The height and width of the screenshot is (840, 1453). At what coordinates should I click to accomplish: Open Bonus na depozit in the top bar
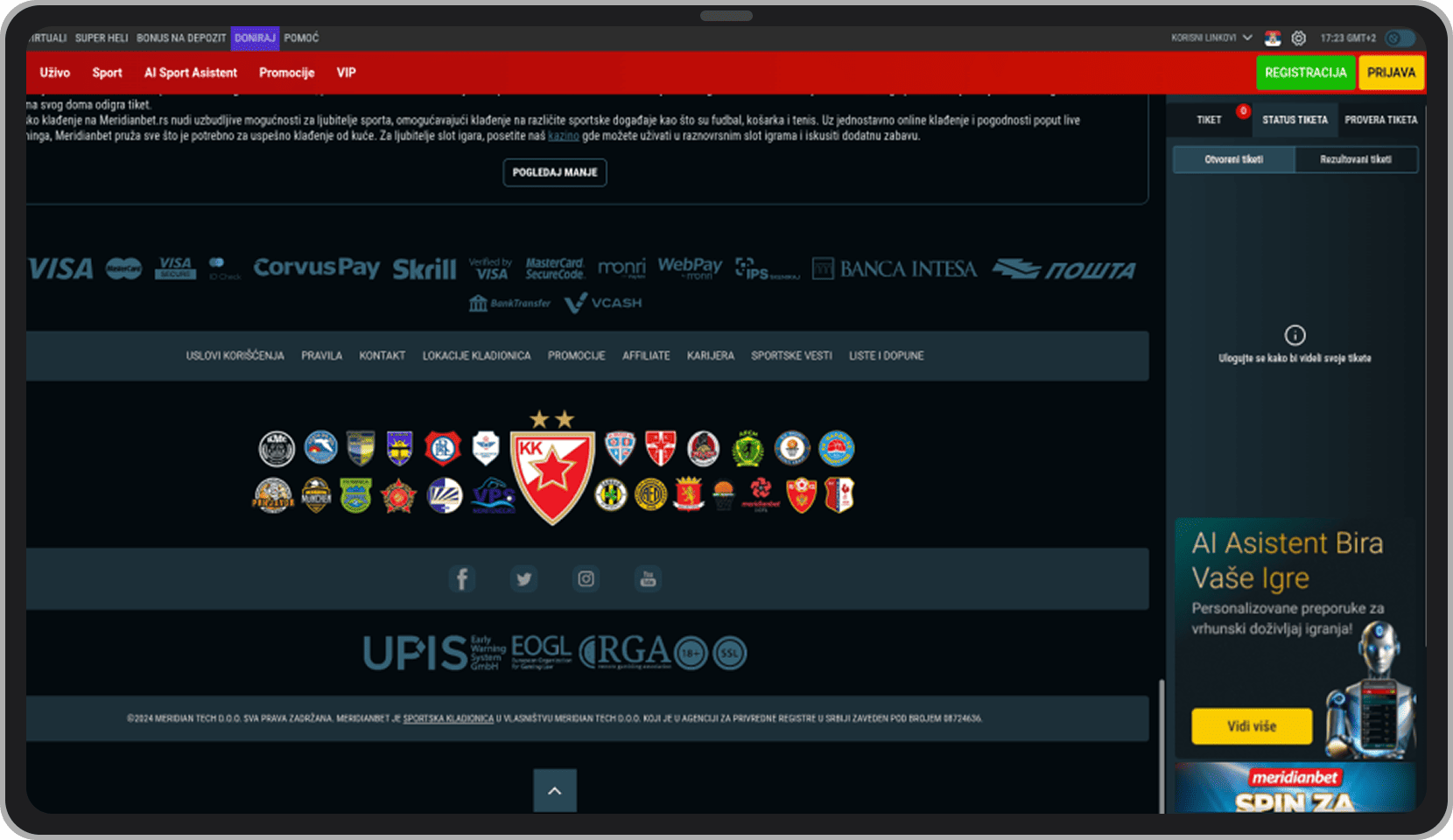click(181, 38)
